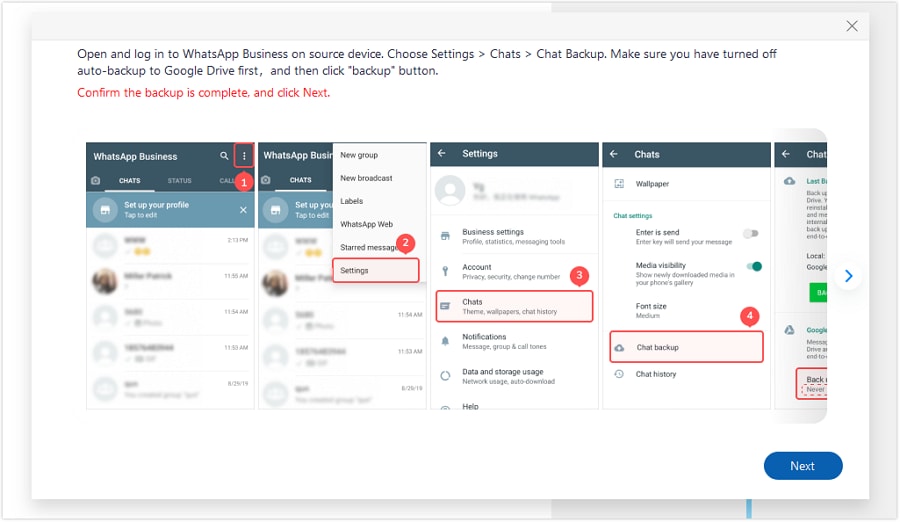
Task: Open the three-dot menu in WhatsApp Business
Action: pyautogui.click(x=244, y=156)
